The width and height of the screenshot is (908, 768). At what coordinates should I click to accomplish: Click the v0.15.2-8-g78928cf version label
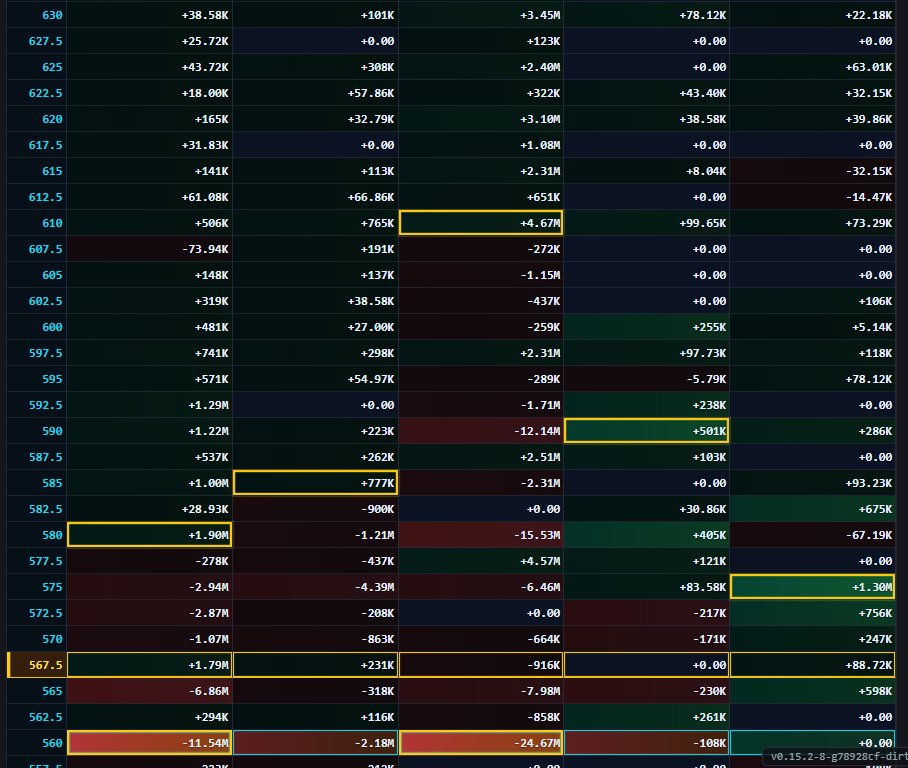838,756
